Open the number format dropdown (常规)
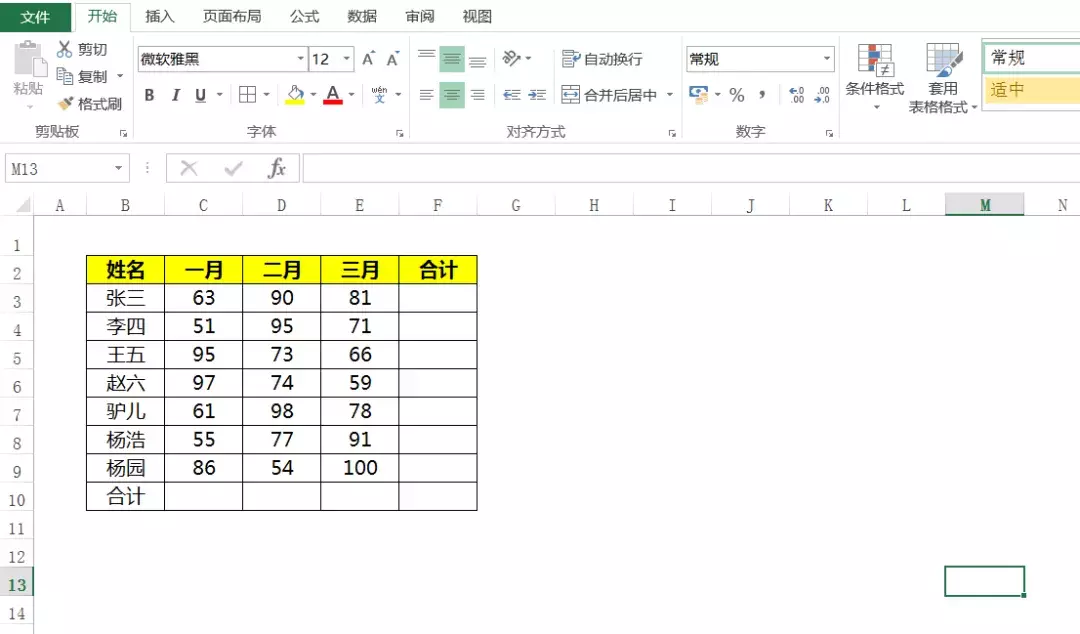 pyautogui.click(x=827, y=59)
